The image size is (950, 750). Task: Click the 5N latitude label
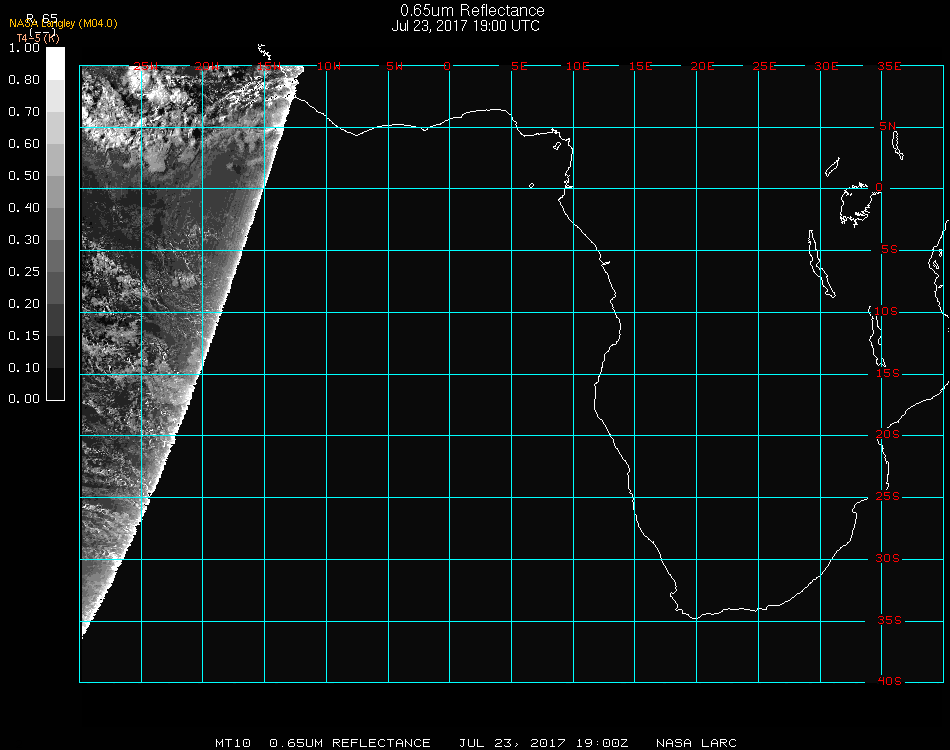point(888,126)
